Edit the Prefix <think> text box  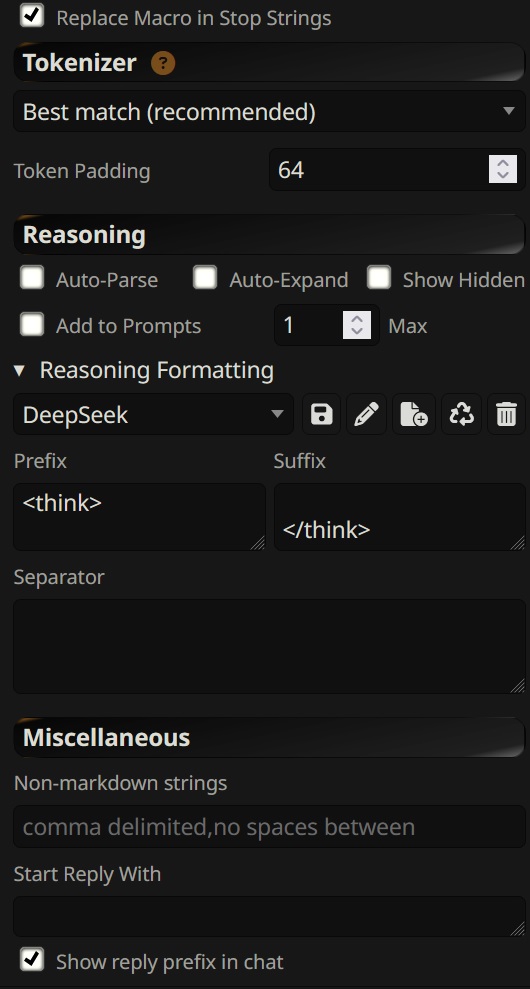139,517
